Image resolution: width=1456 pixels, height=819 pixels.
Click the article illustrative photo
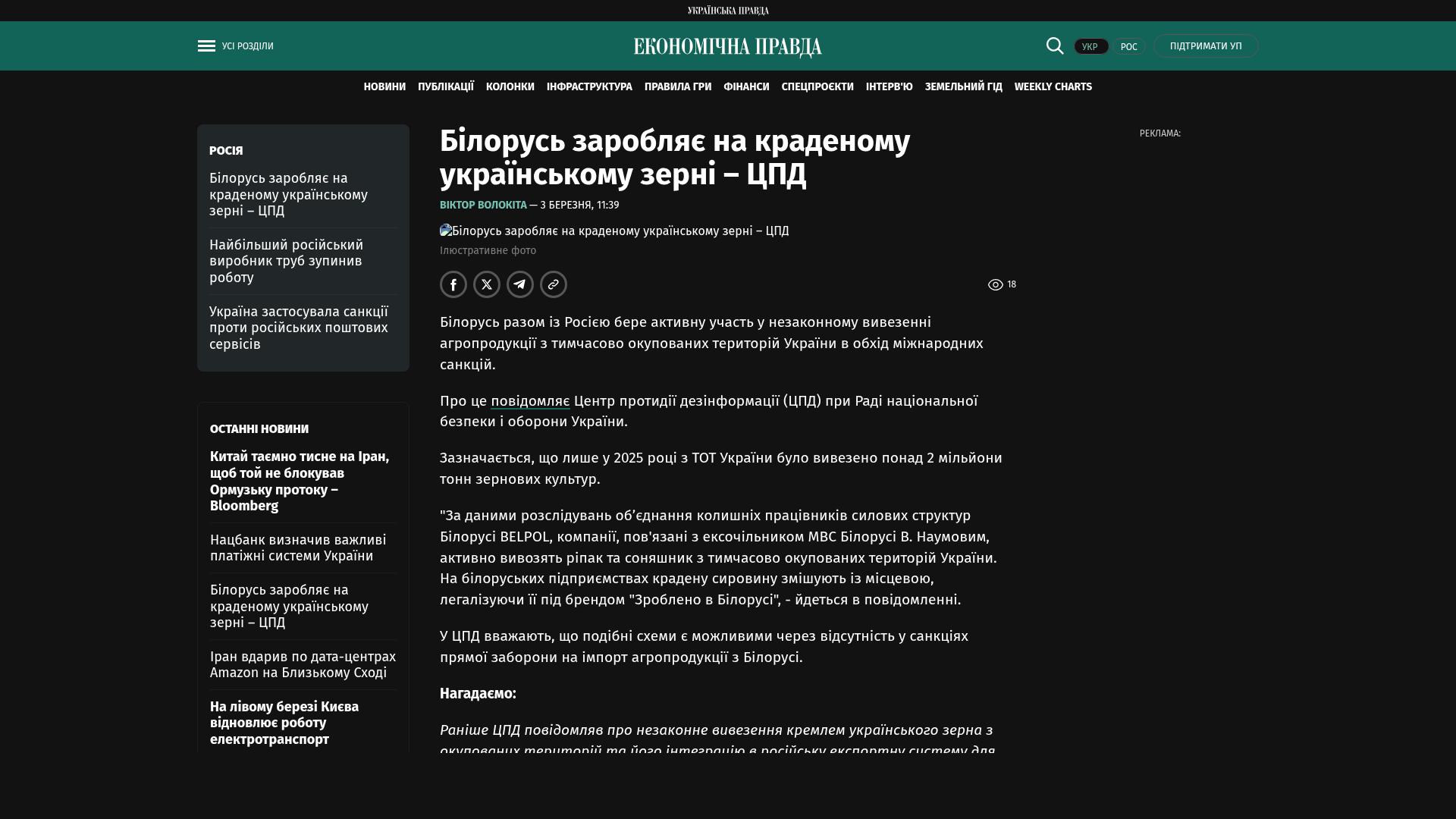coord(614,231)
